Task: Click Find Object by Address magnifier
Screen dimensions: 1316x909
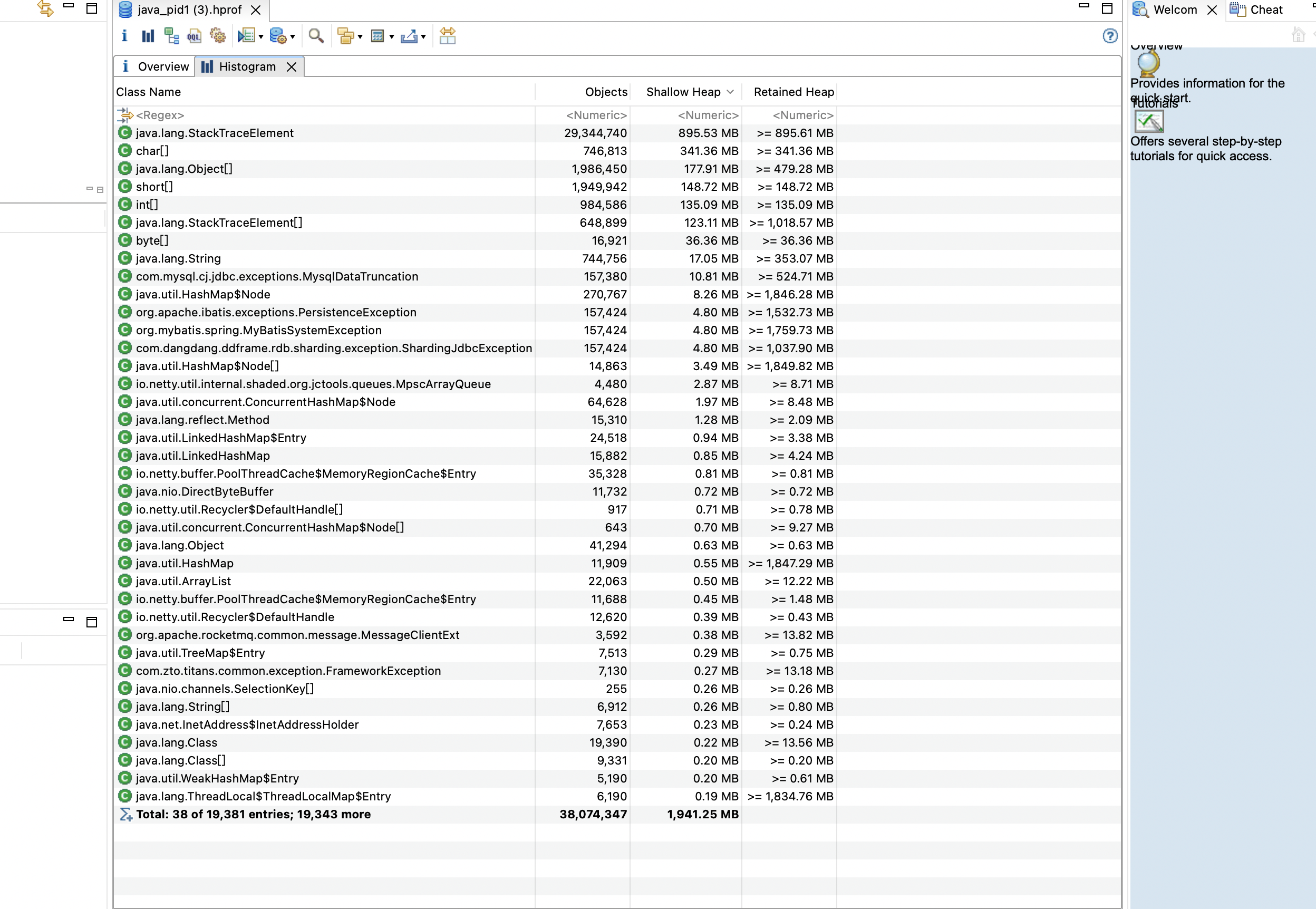Action: (x=316, y=36)
